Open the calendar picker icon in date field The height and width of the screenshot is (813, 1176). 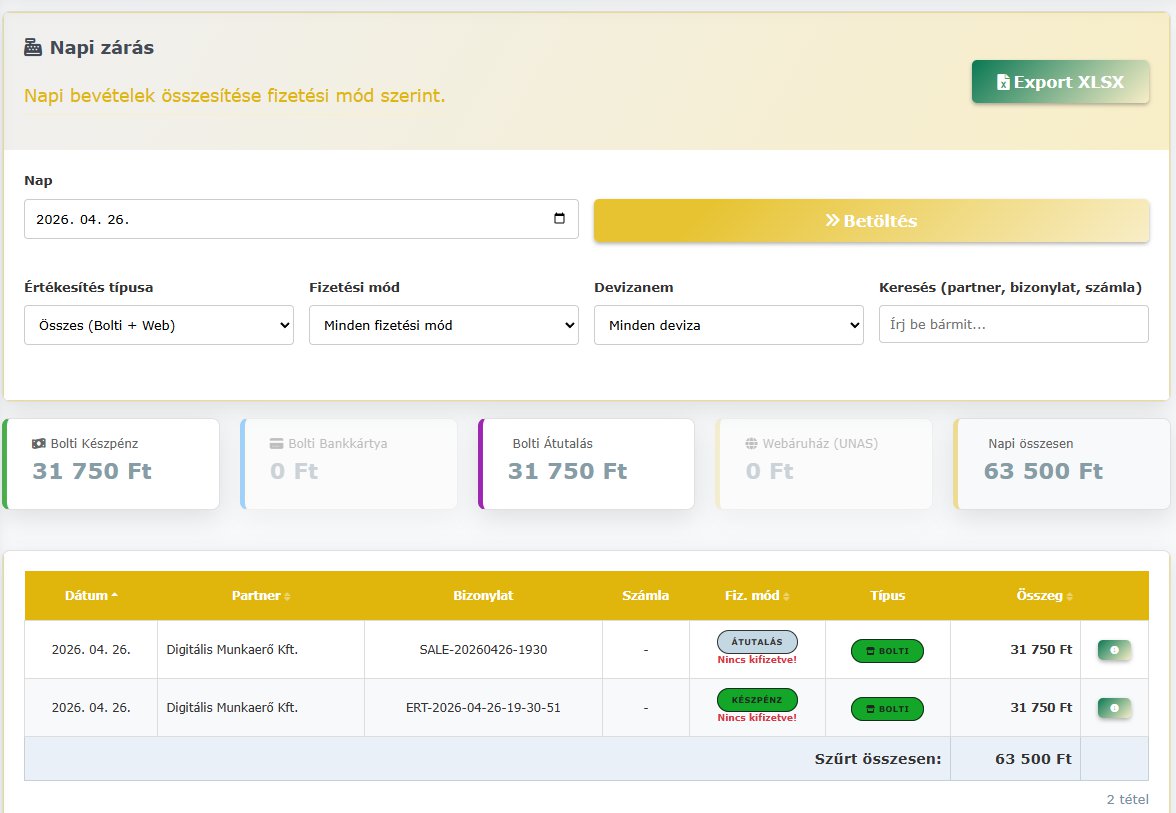point(559,219)
